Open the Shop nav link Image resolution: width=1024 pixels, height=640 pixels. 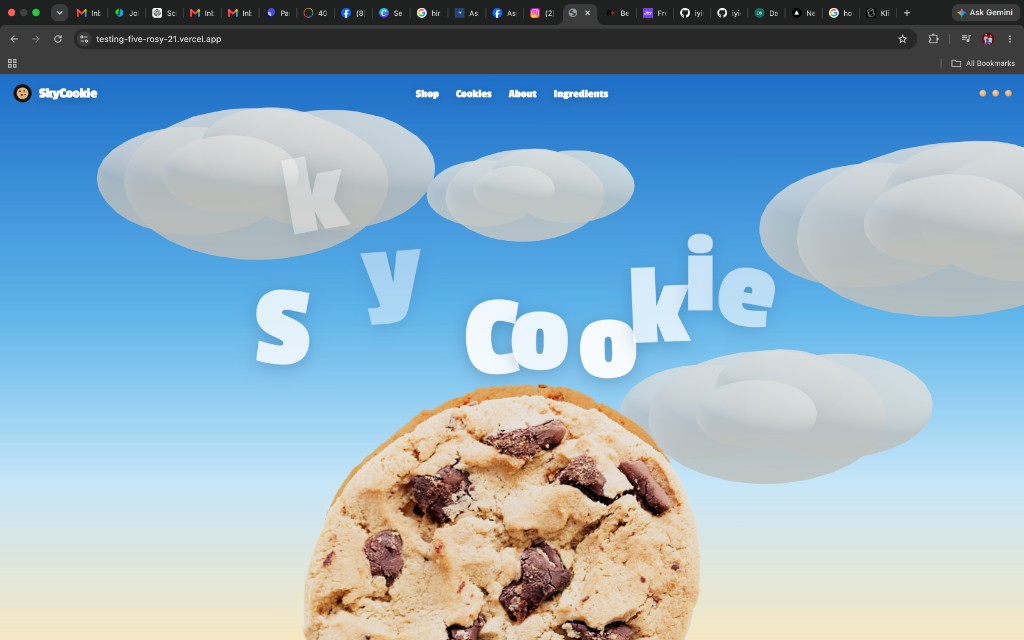427,94
